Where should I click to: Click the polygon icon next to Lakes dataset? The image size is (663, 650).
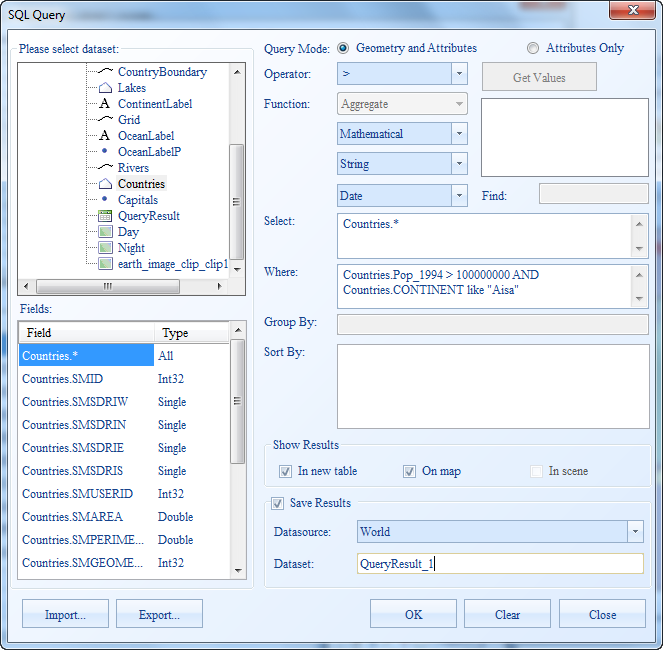tap(105, 88)
